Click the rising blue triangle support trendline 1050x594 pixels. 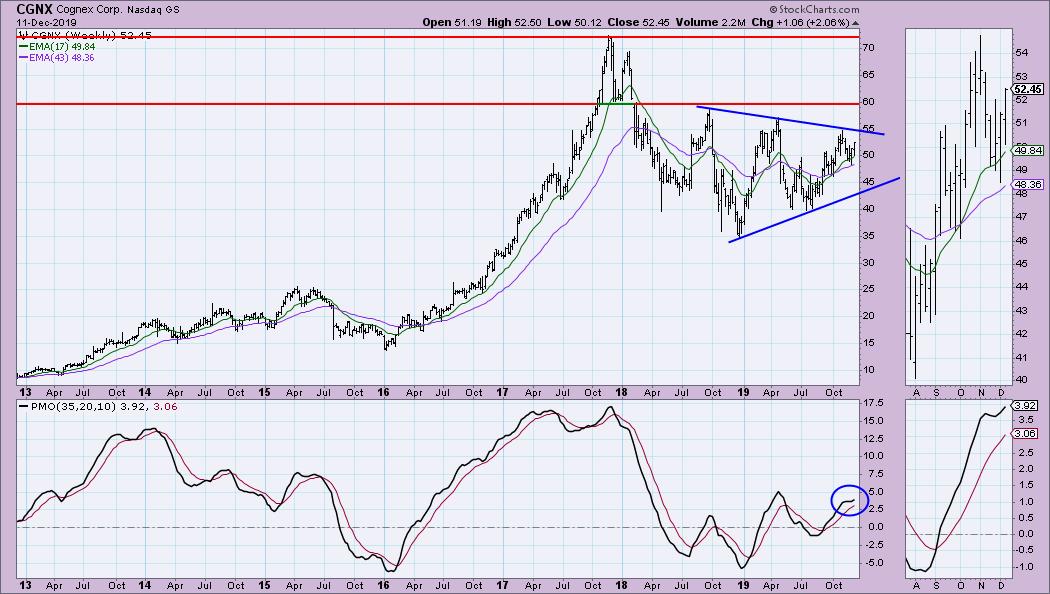(814, 209)
